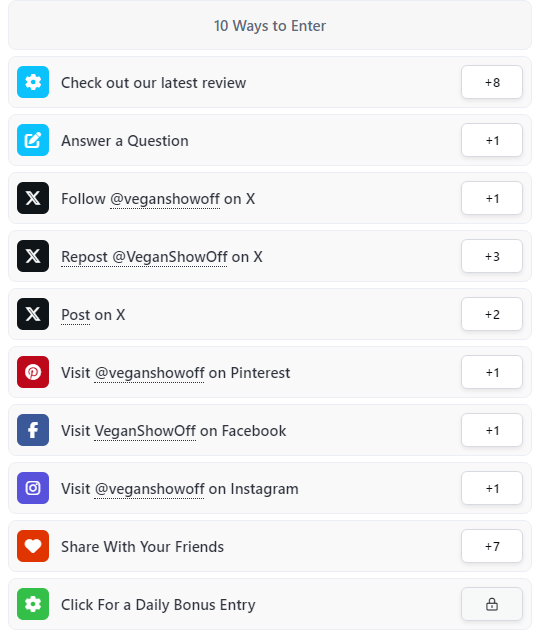Click the X logo icon next to Follow @veganshowoff
This screenshot has width=540, height=636.
tap(33, 198)
